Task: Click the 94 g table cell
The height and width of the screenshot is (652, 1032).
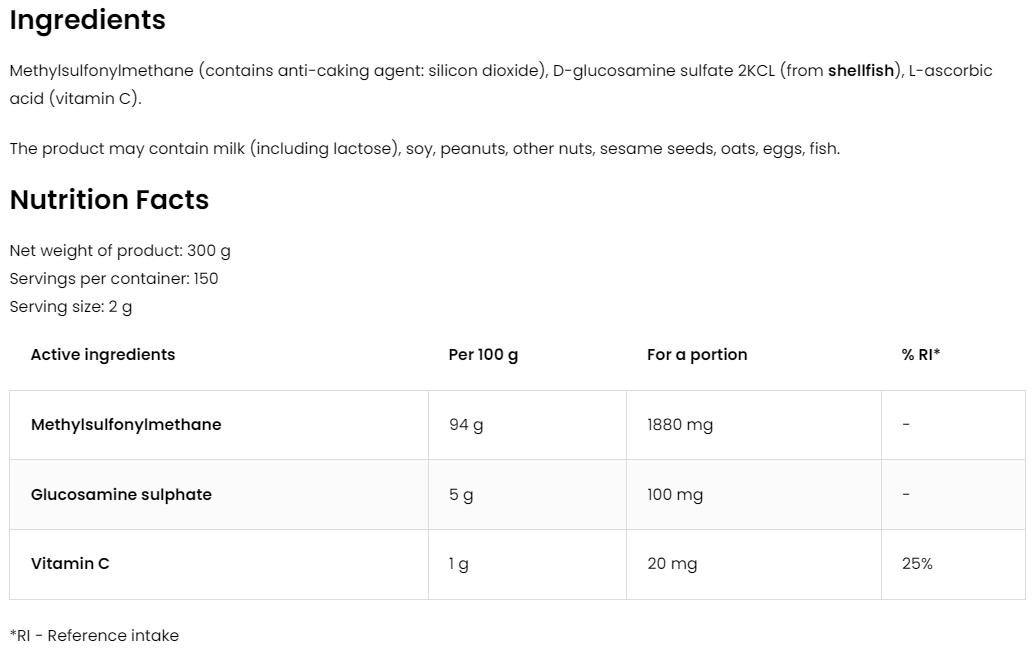Action: pos(466,425)
